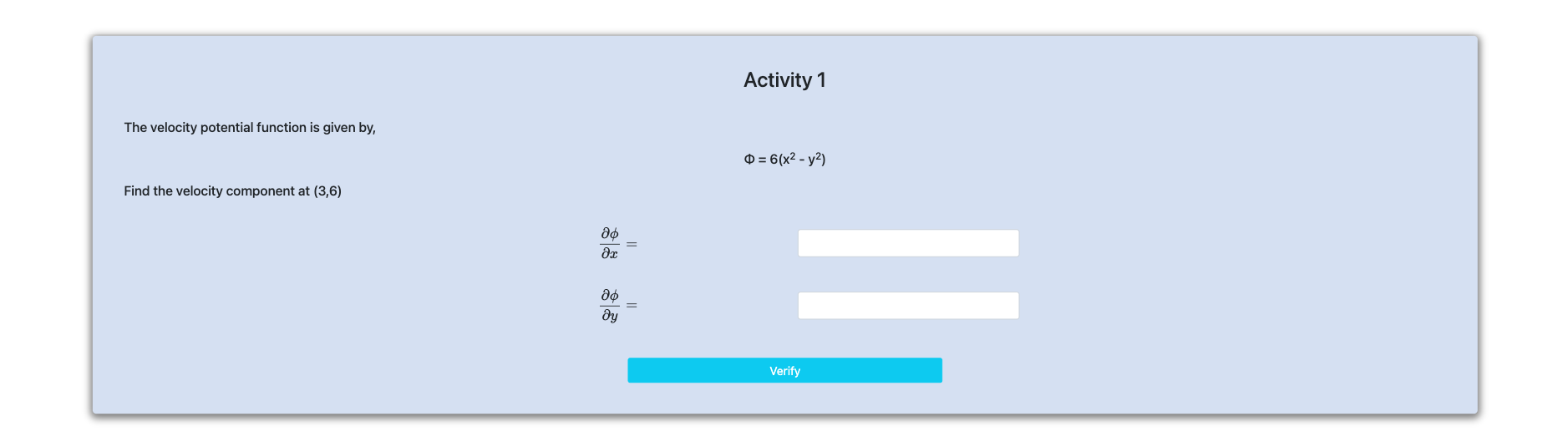Click the ∂φ numerator above ∂x
Image resolution: width=1568 pixels, height=442 pixels.
(x=610, y=234)
